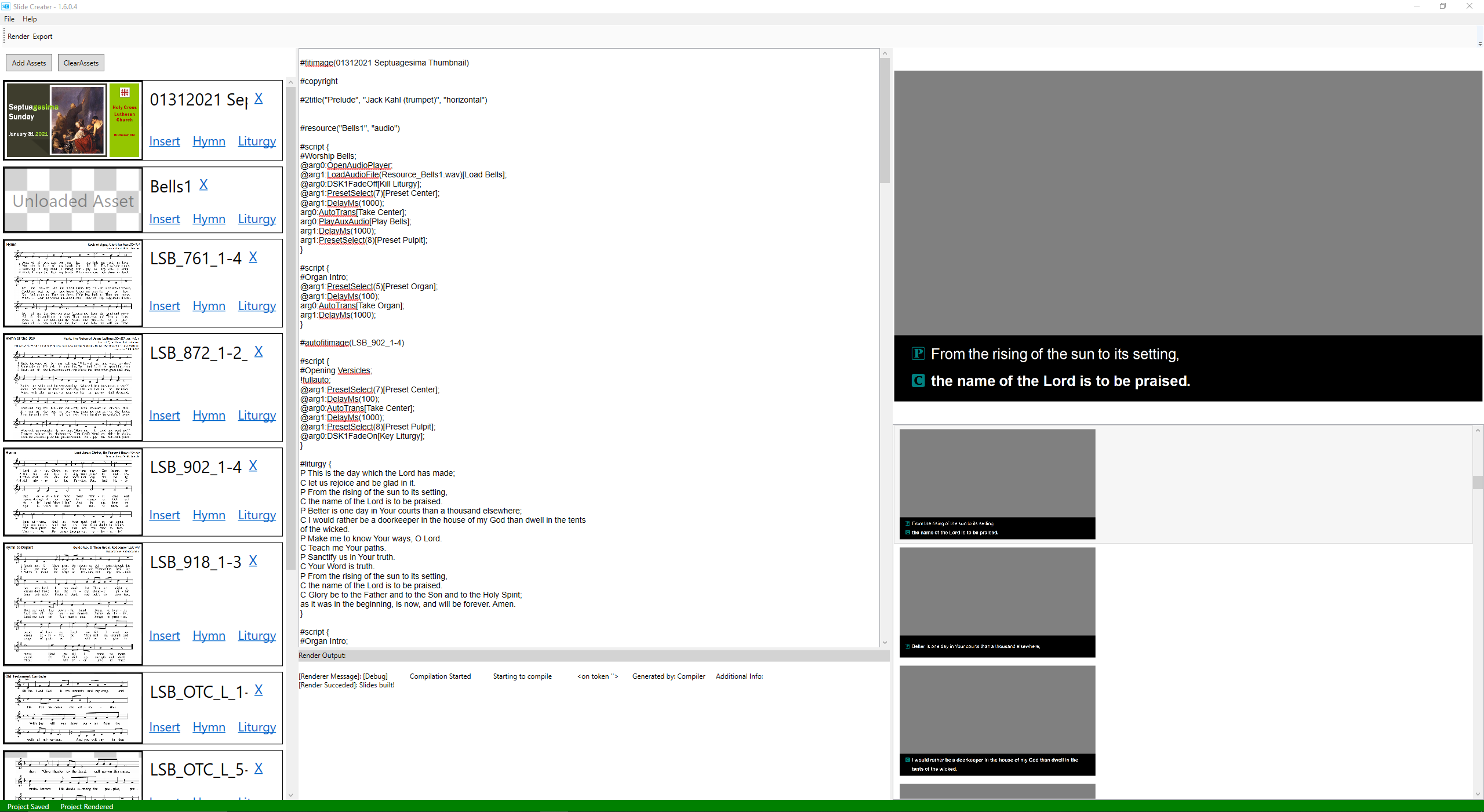Click Hymn for the LSB_918_1-3 asset
Viewport: 1484px width, 812px height.
tap(209, 635)
